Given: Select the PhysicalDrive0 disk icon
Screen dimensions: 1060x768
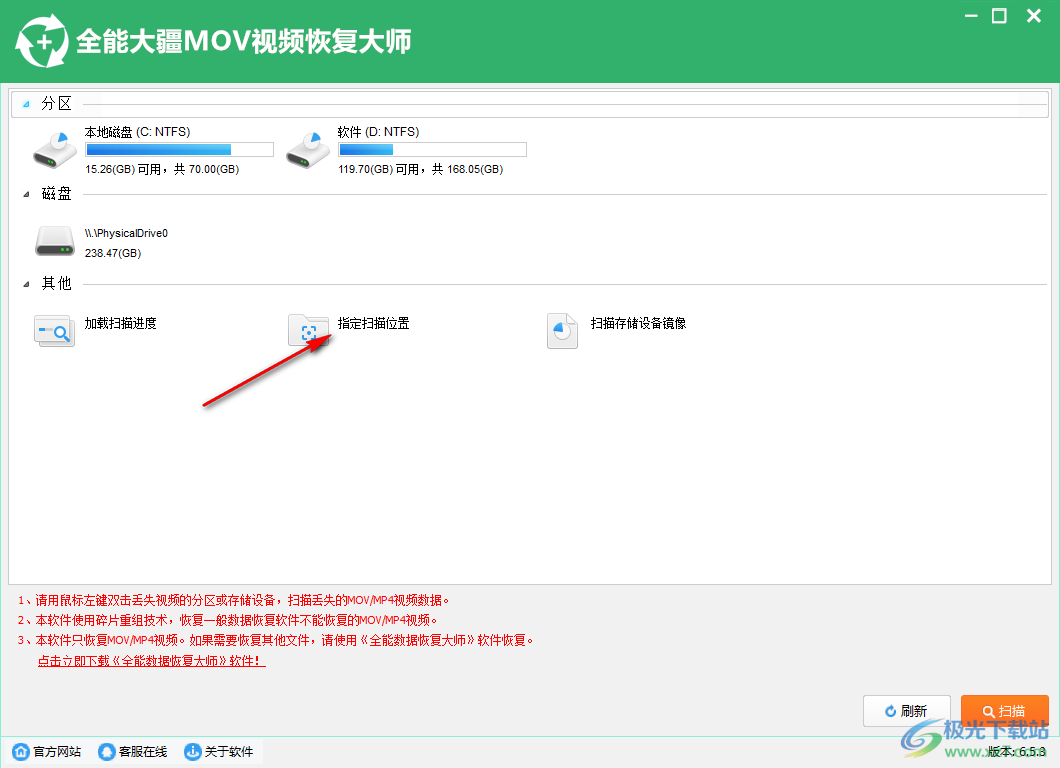Looking at the screenshot, I should (55, 241).
